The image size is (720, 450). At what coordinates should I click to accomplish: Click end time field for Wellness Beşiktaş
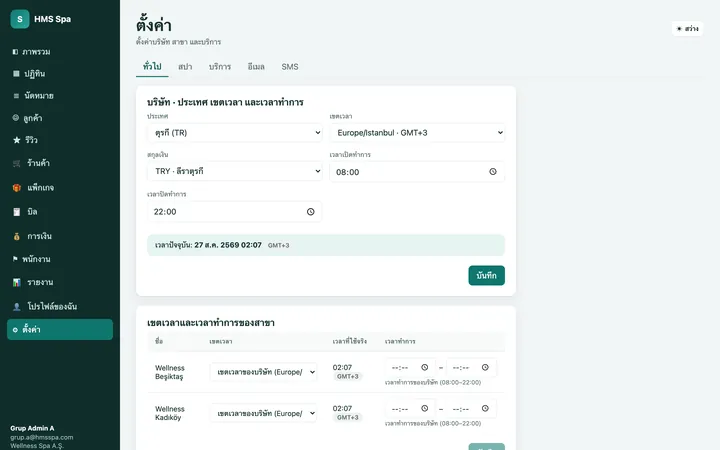point(471,367)
